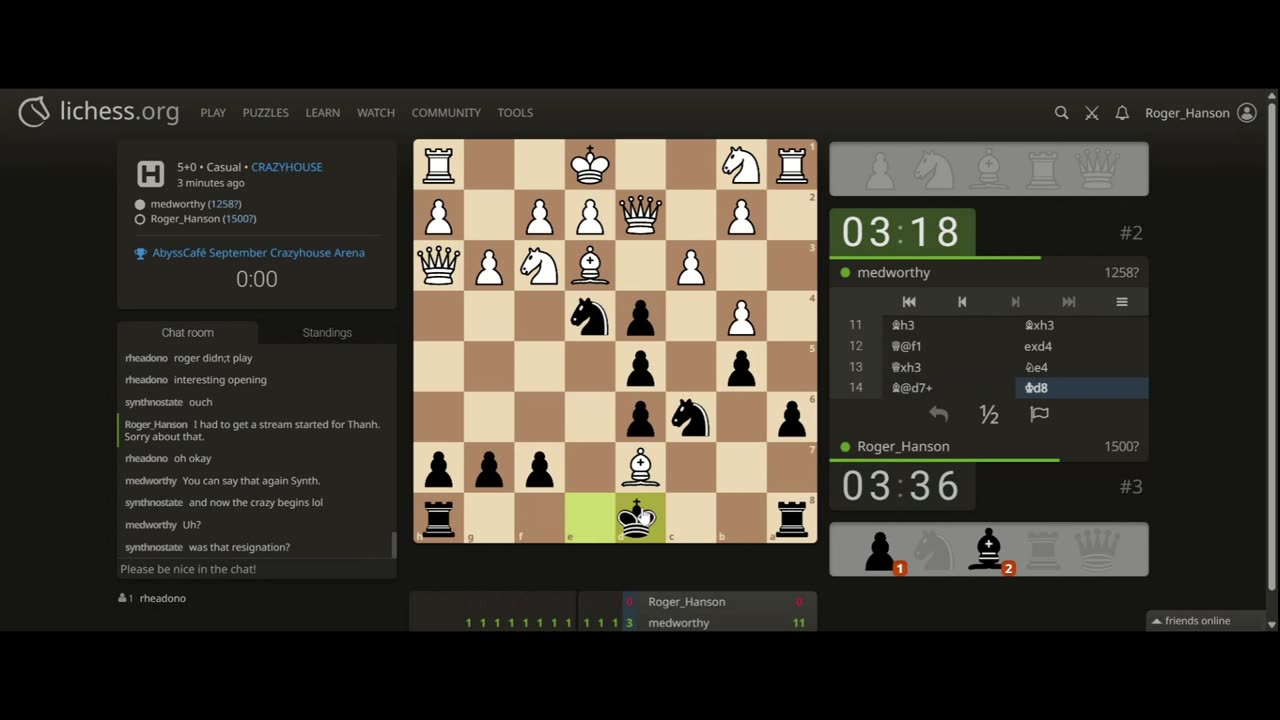Open AbyssCafé September Crazyhouse Arena link

click(258, 253)
